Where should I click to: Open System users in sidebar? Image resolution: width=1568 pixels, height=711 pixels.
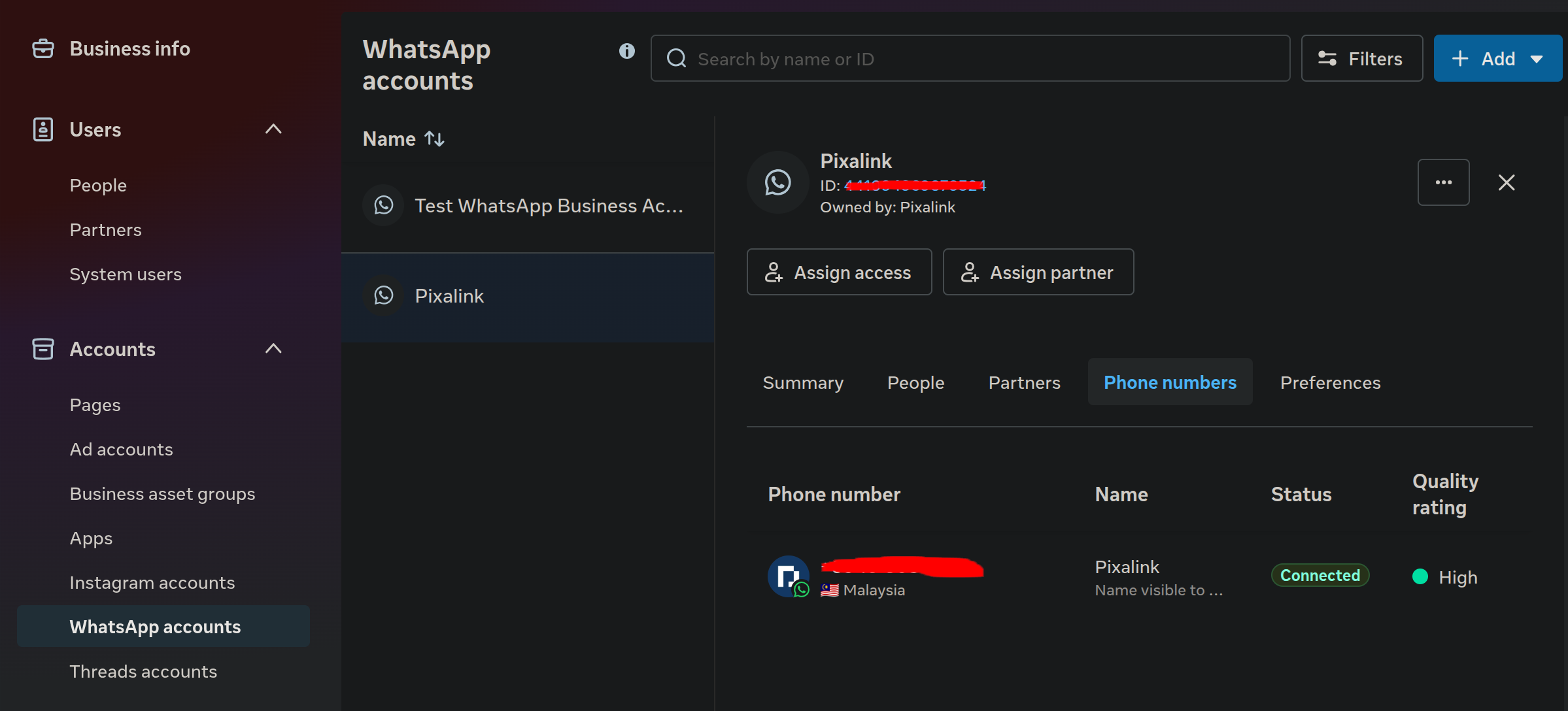tap(126, 274)
